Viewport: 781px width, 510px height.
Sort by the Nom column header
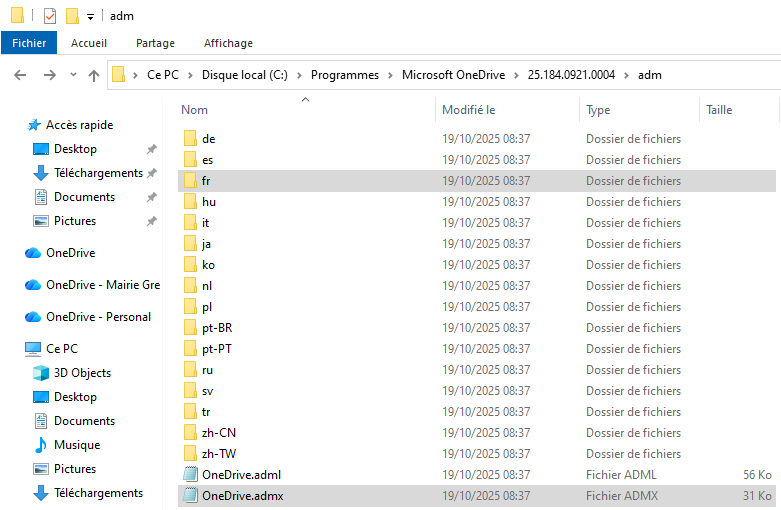click(195, 110)
